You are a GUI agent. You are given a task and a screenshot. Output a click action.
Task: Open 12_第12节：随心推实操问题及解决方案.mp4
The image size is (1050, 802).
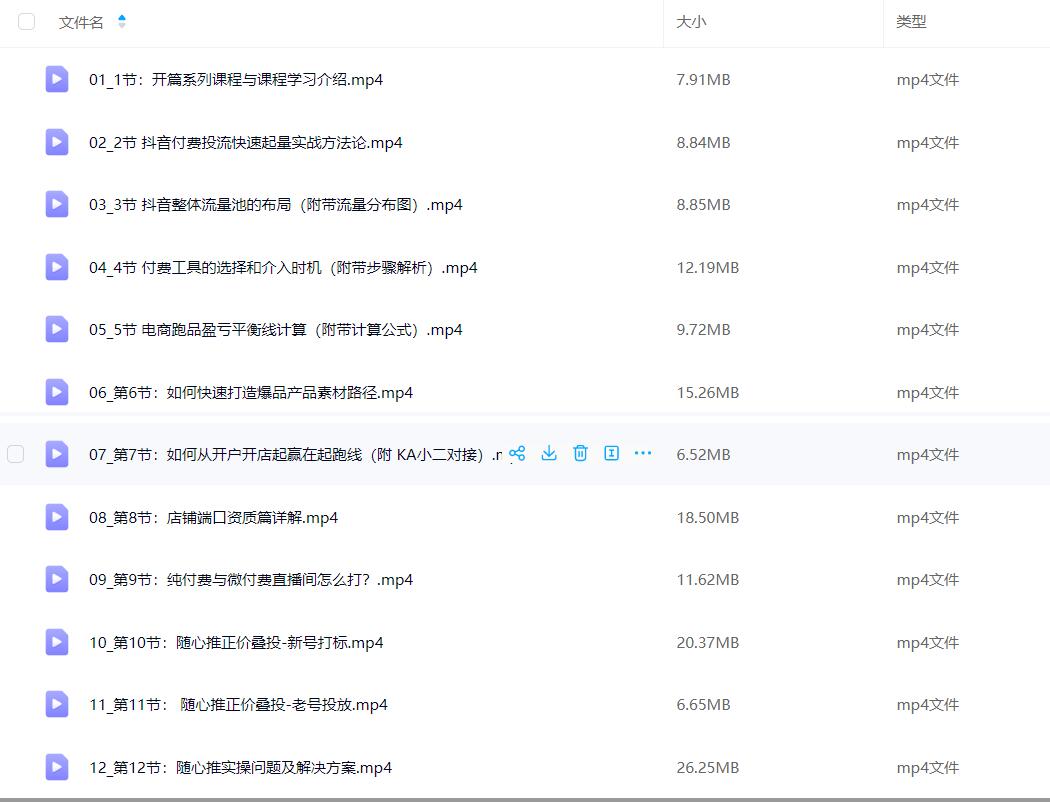coord(240,768)
